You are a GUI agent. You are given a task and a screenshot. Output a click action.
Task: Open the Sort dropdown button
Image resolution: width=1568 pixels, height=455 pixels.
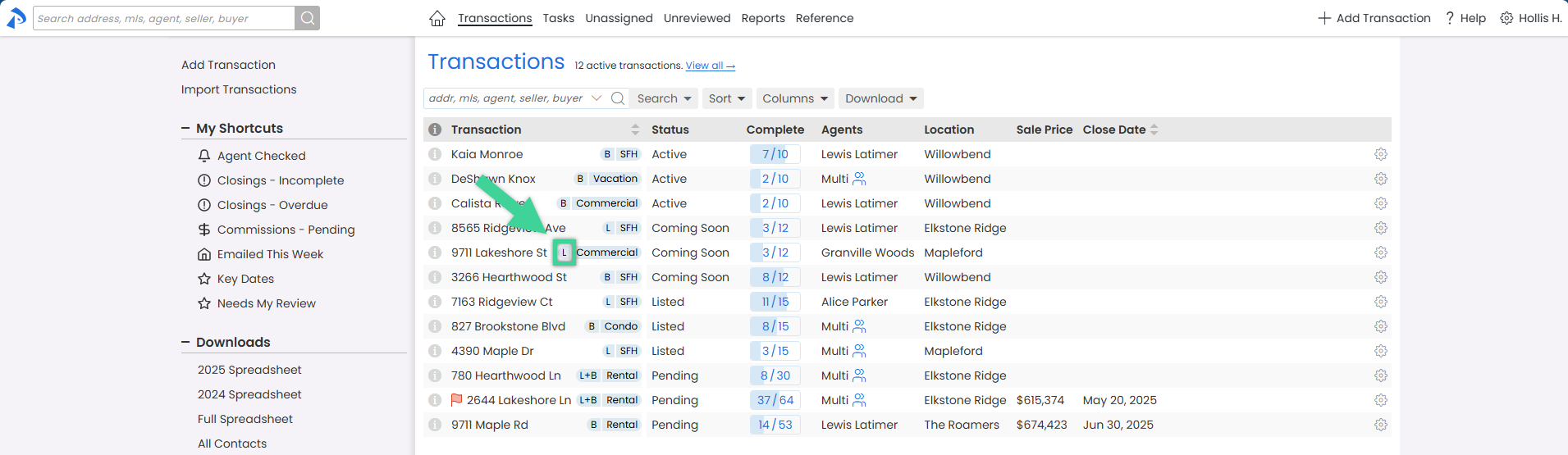727,98
